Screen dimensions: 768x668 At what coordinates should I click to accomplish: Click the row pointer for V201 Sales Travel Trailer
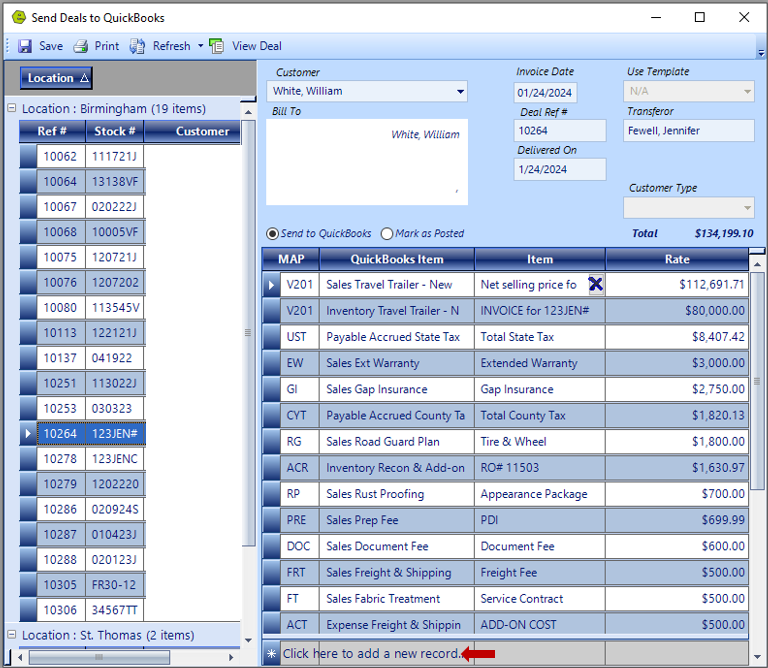pyautogui.click(x=271, y=285)
